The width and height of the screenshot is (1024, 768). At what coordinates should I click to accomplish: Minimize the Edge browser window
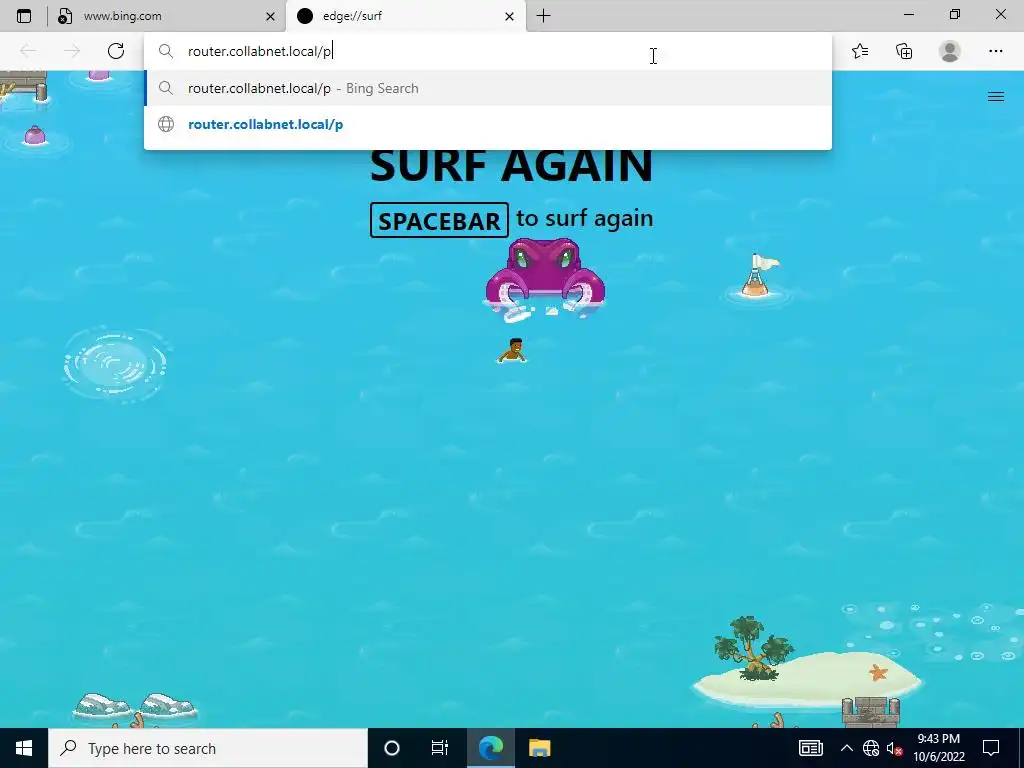pyautogui.click(x=908, y=14)
